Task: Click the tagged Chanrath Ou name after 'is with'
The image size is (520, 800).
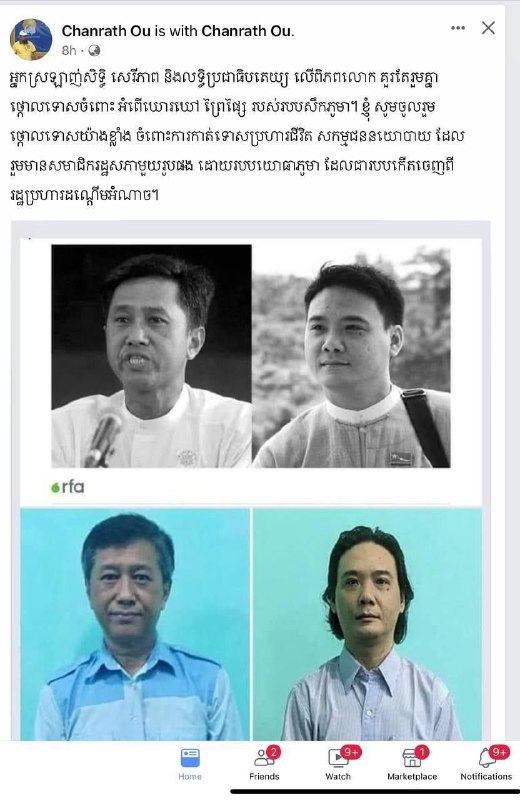Action: click(247, 31)
